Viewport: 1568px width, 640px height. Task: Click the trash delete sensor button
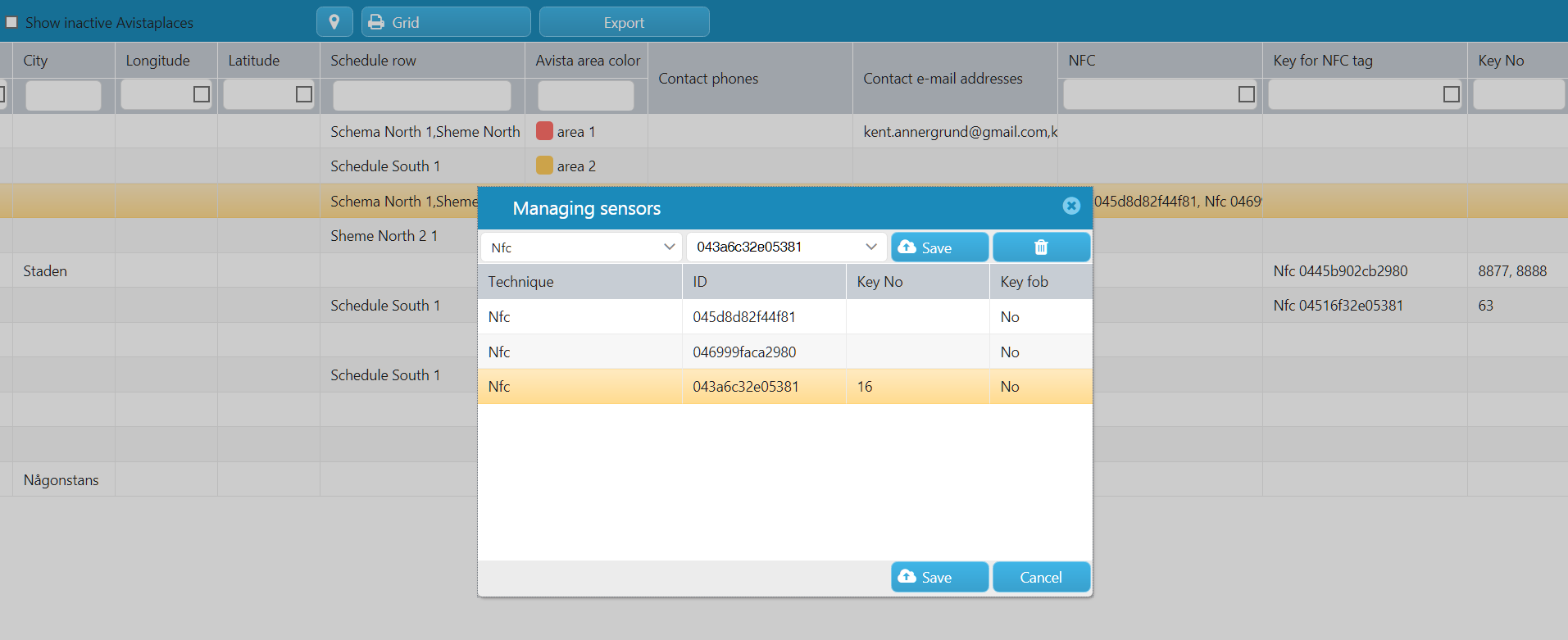pos(1041,247)
